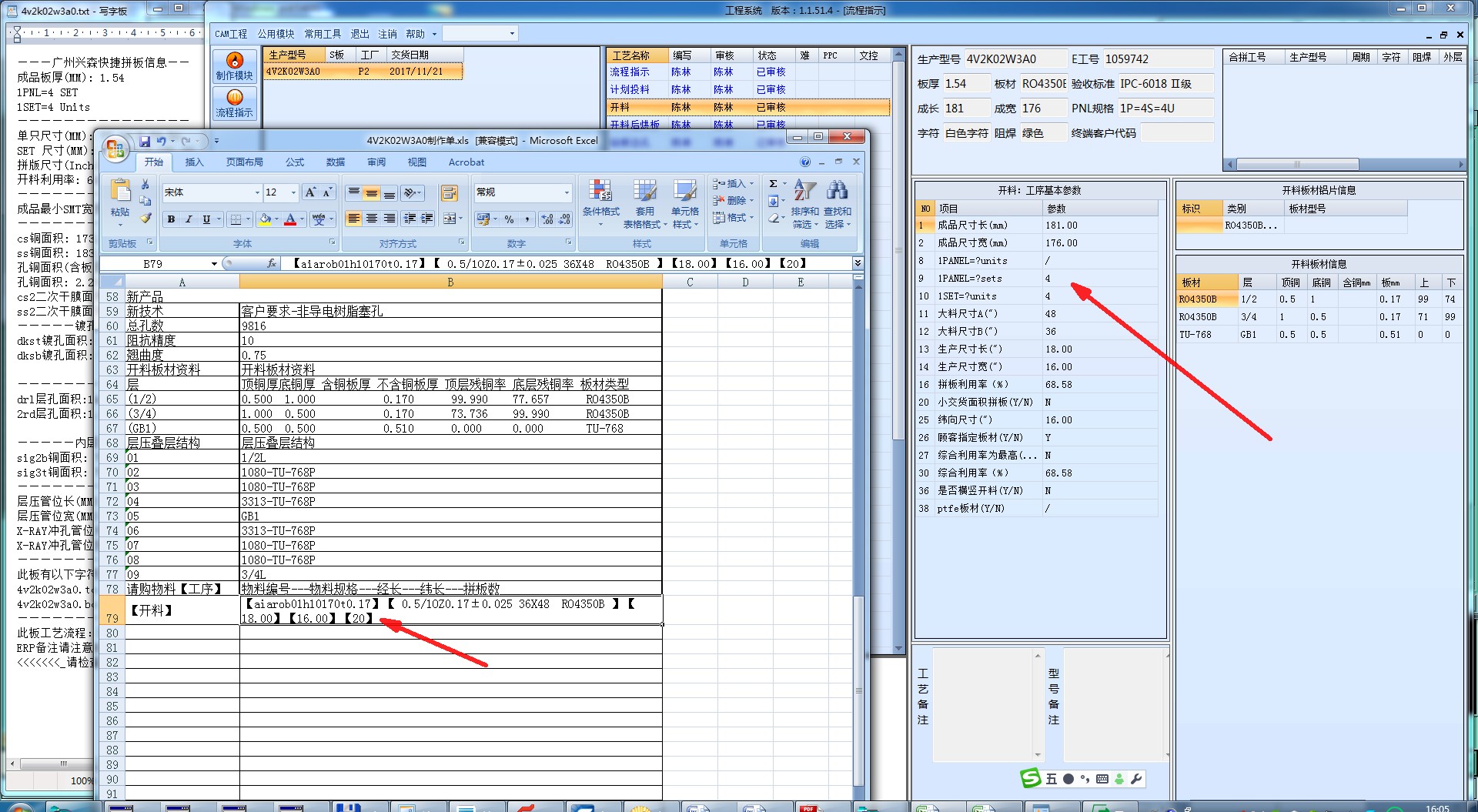
Task: Open the 插入 cells dropdown in ribbon
Action: tap(733, 184)
